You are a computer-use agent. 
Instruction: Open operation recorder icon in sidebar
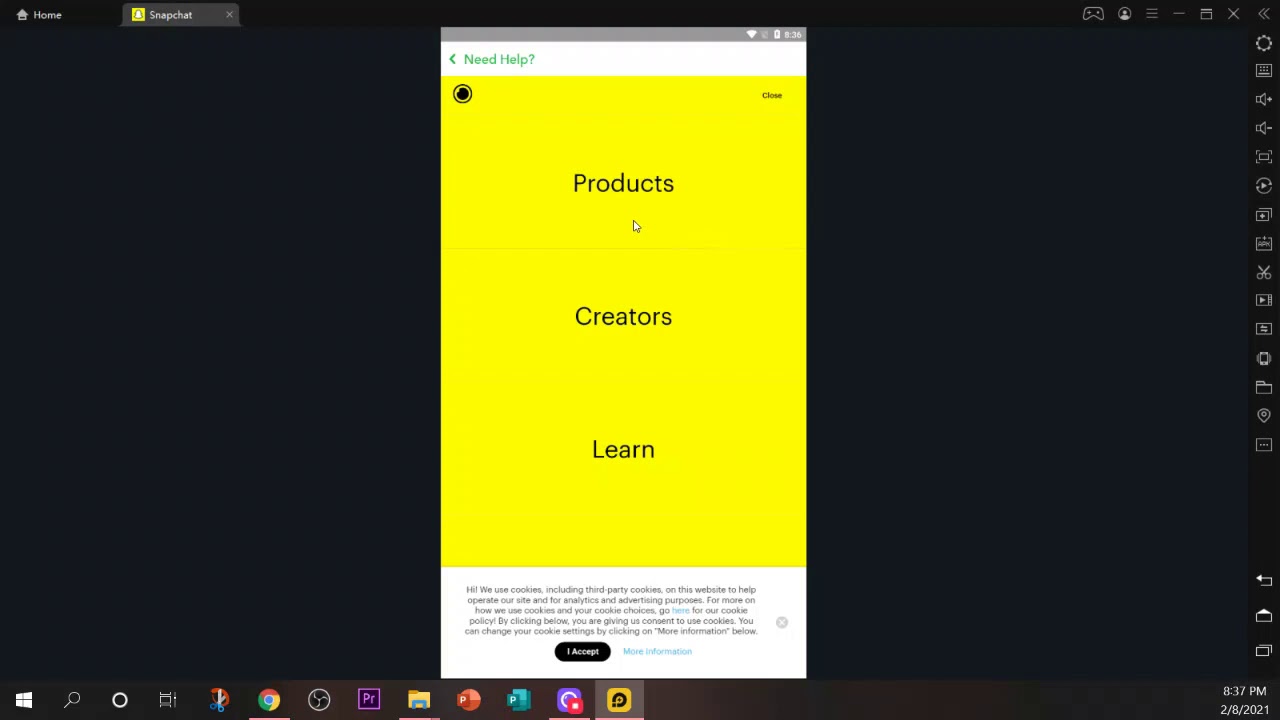point(1264,186)
